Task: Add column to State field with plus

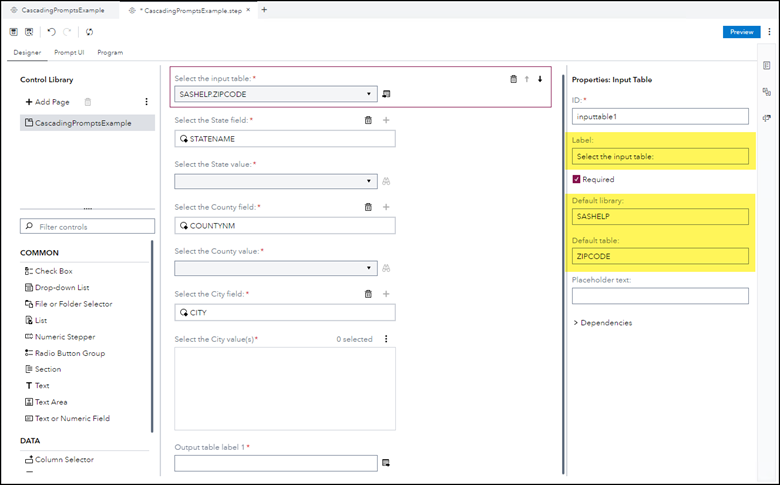Action: point(386,120)
